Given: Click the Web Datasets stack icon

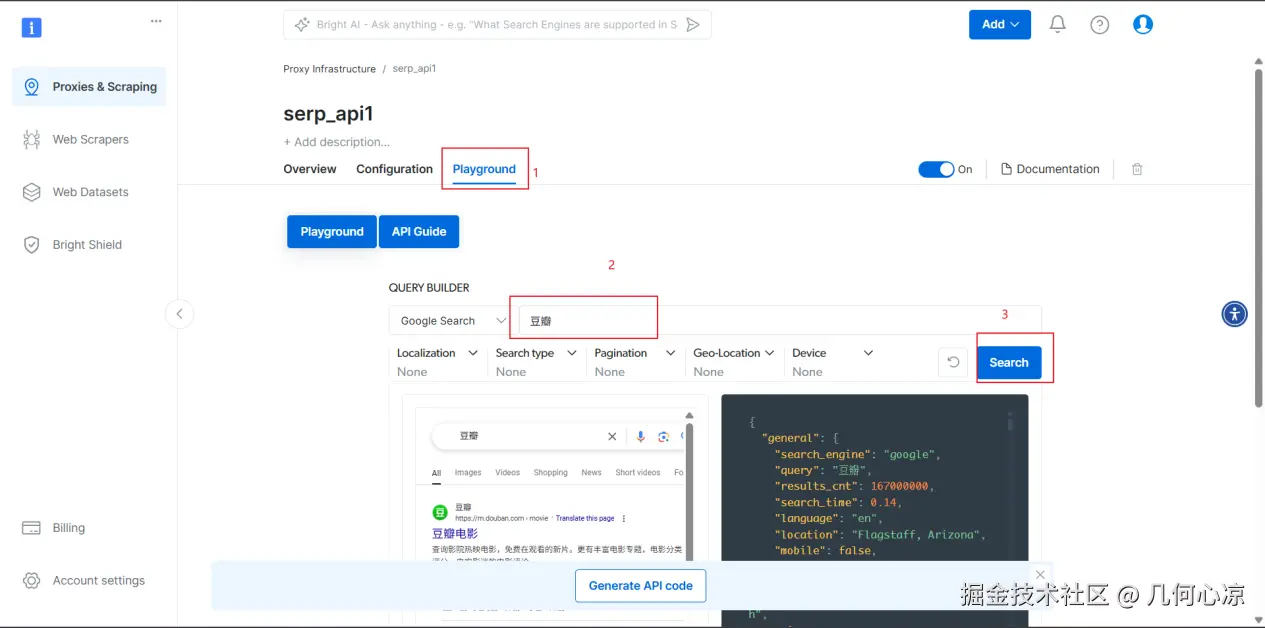Looking at the screenshot, I should point(32,192).
